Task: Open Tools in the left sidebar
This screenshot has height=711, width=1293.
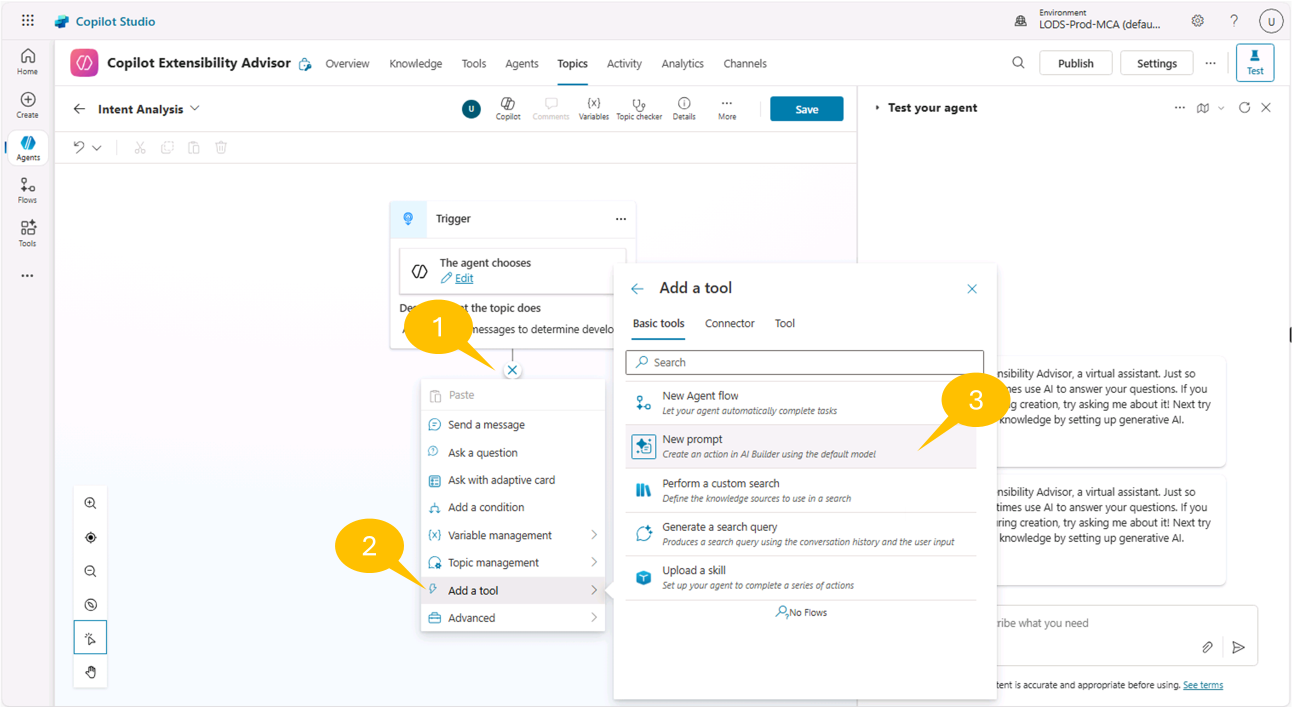Action: coord(27,234)
